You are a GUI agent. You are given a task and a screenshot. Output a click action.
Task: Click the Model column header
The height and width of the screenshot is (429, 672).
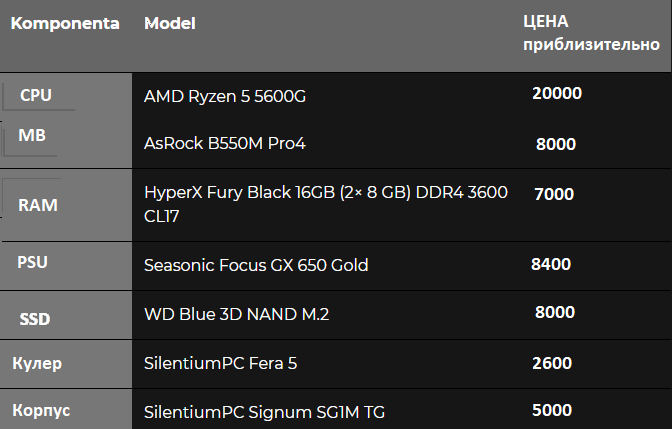170,24
